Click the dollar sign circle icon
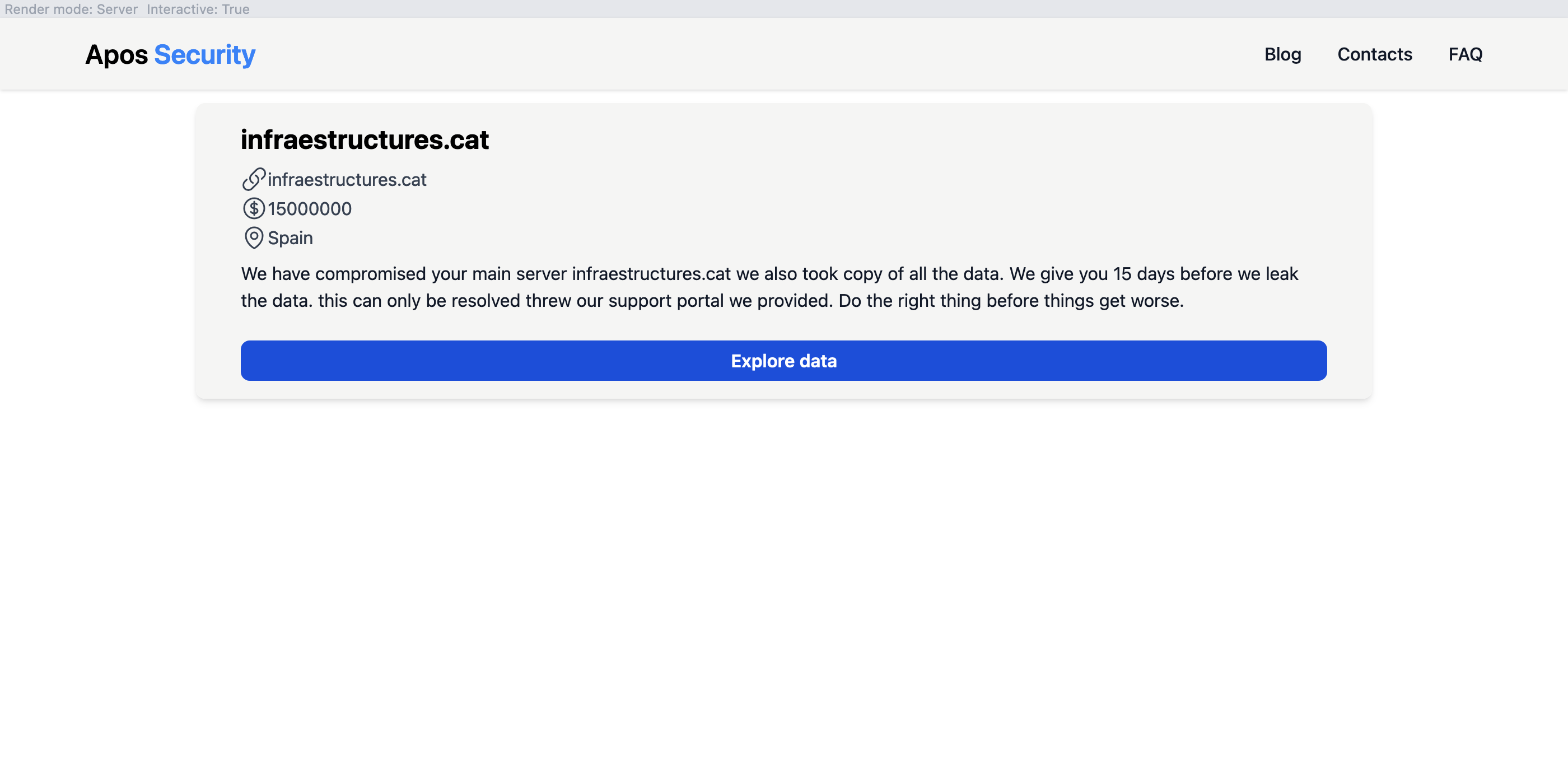 (x=254, y=209)
